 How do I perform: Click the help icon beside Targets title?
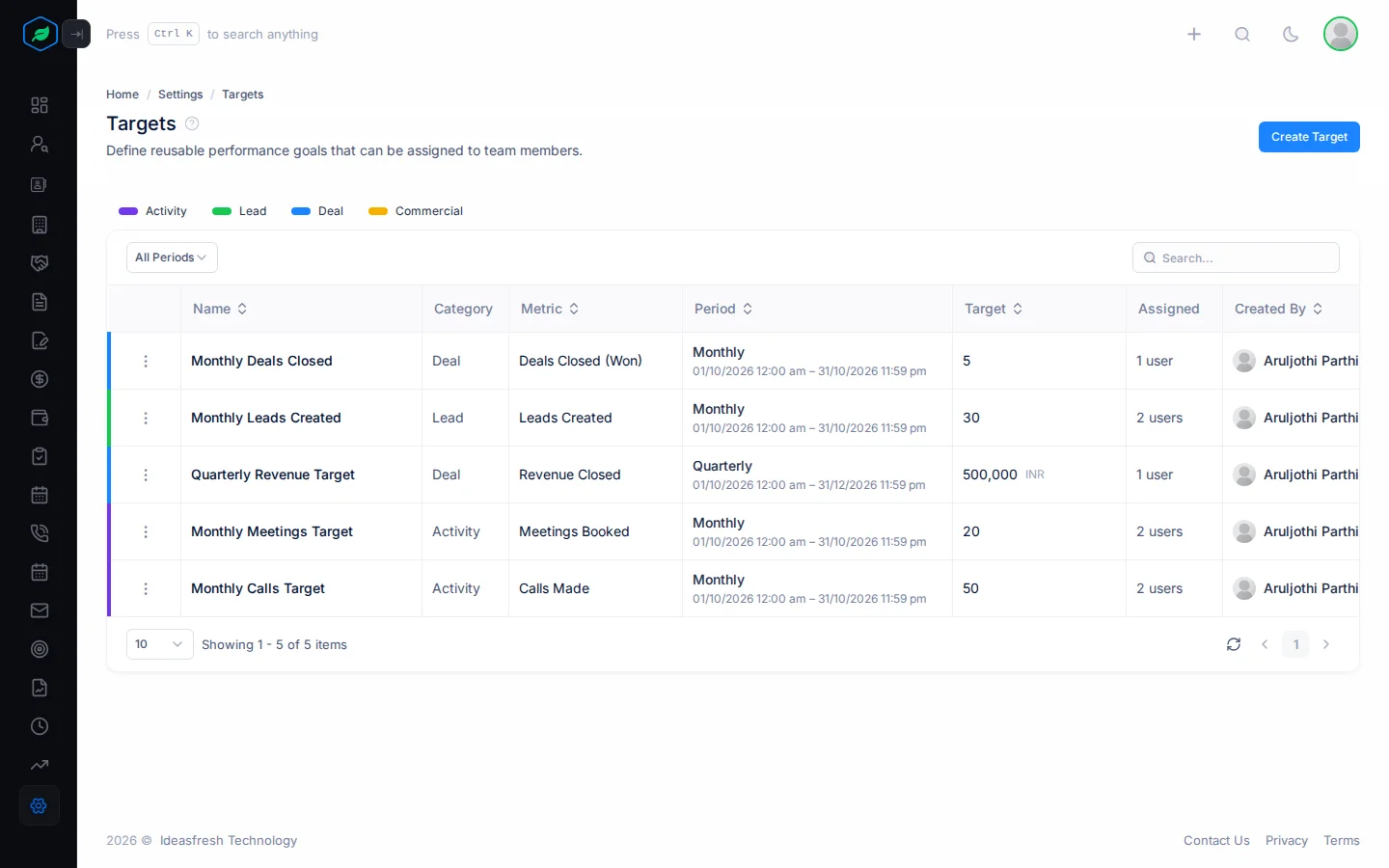click(192, 123)
